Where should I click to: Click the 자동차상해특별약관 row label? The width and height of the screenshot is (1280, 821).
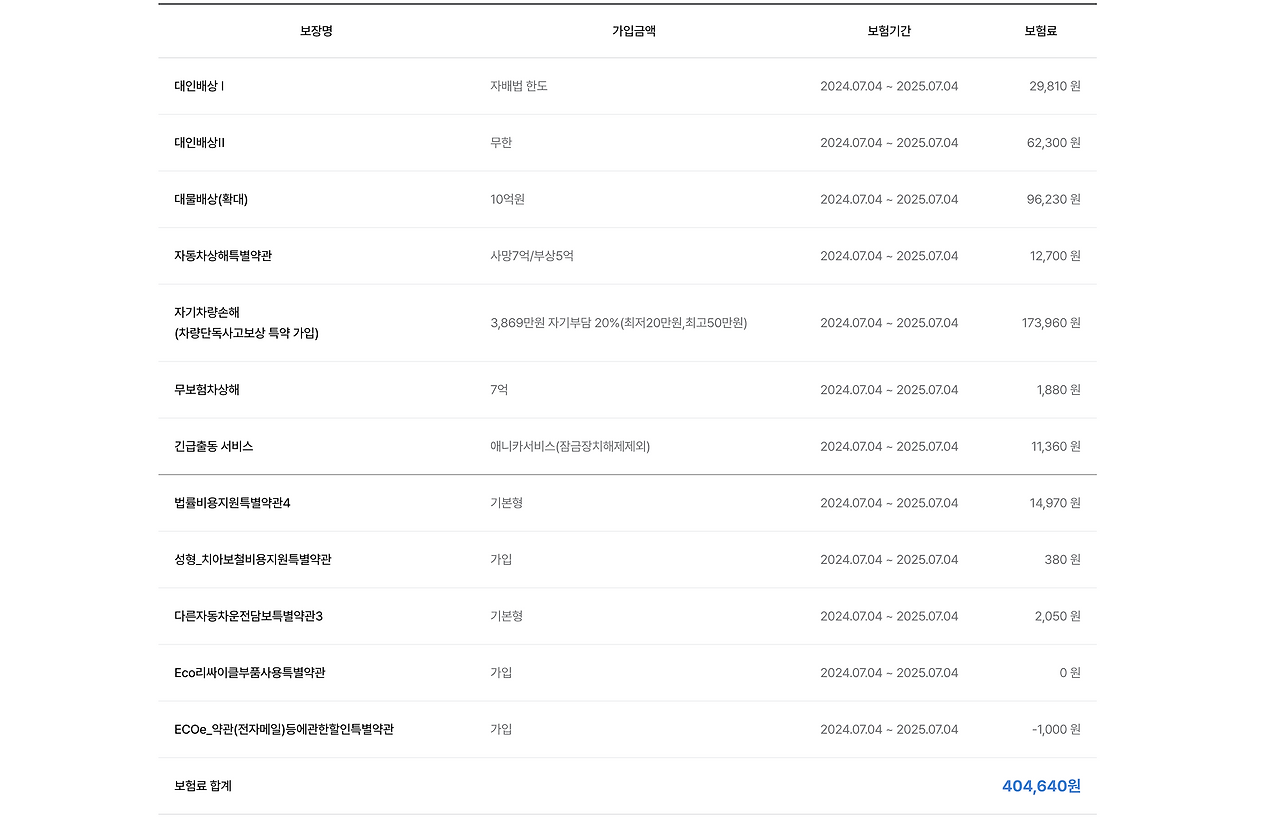pos(224,255)
